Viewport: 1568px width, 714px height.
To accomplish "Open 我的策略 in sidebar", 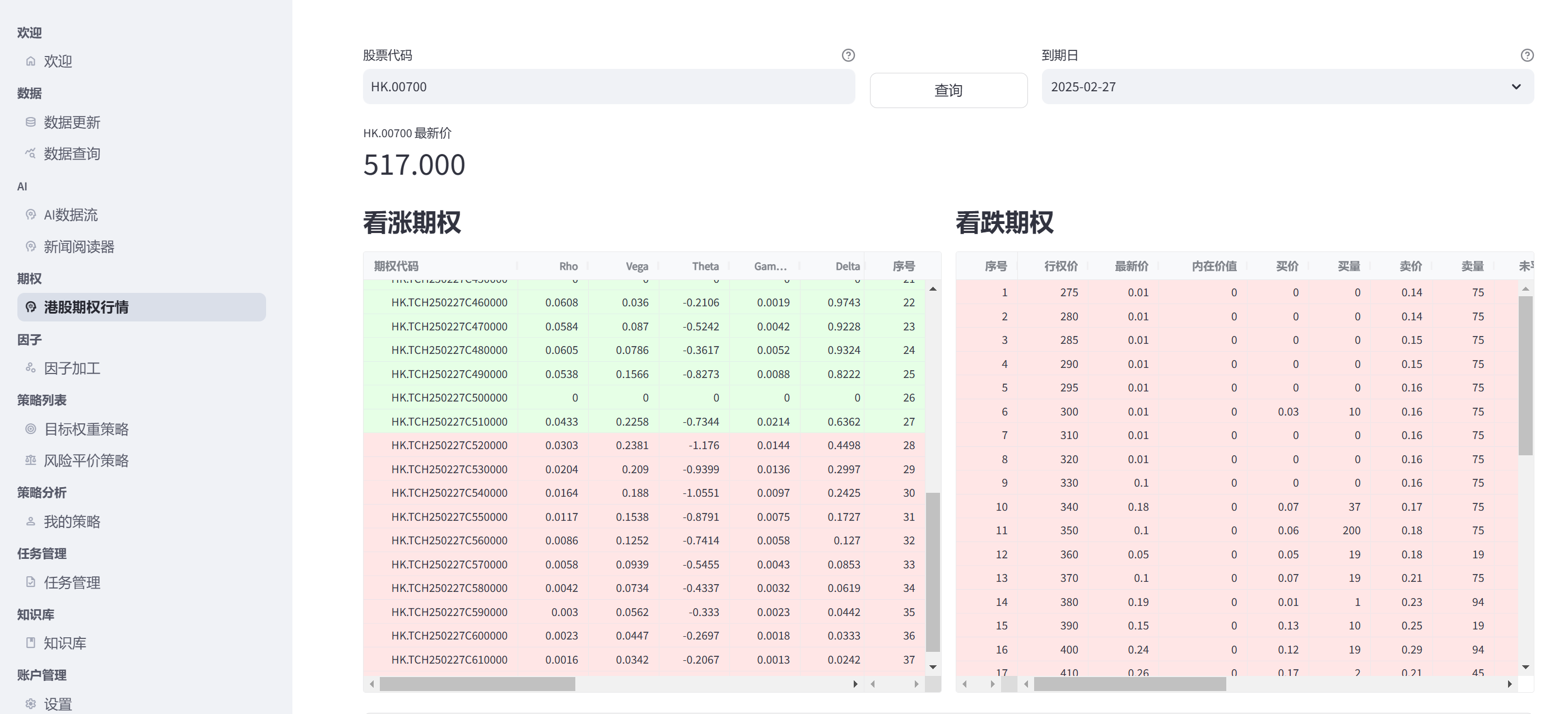I will [72, 522].
